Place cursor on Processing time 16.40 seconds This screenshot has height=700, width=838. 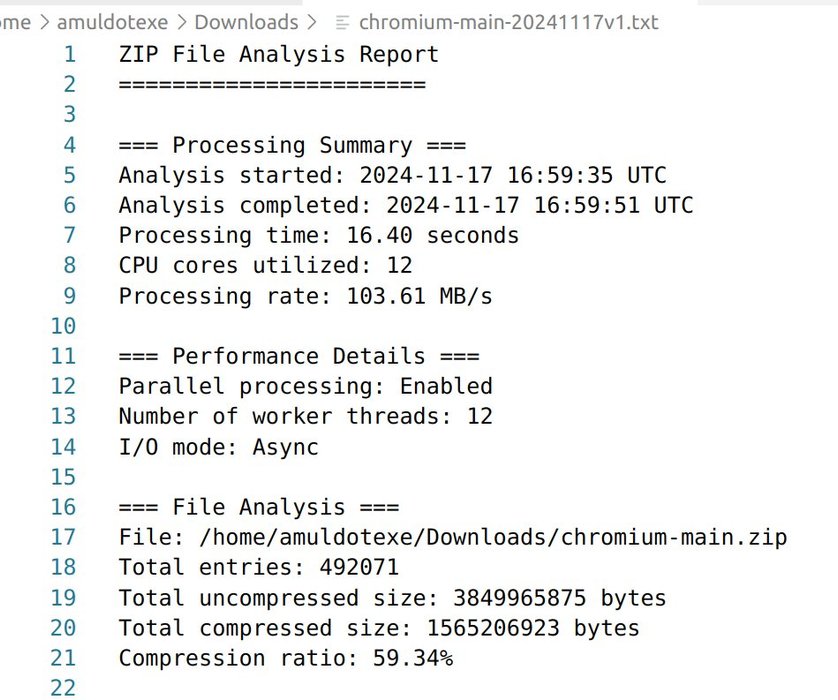319,236
